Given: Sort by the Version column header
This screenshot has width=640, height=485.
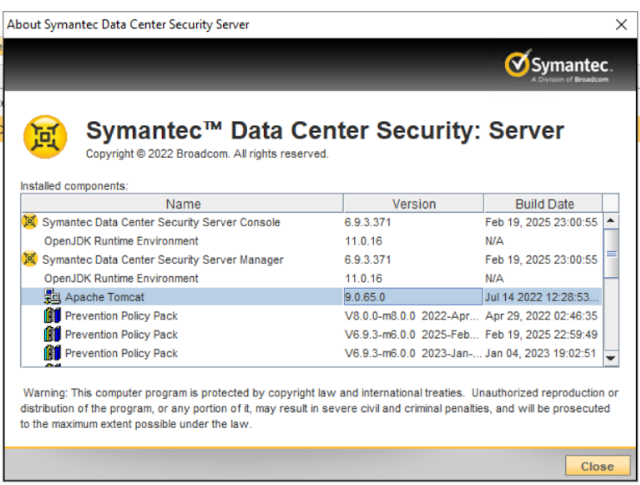Looking at the screenshot, I should coord(413,203).
